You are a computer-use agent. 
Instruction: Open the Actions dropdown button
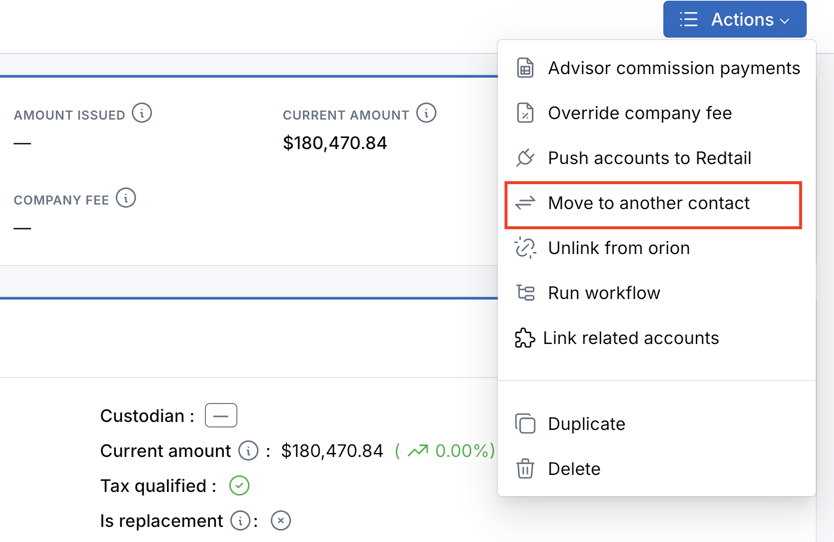click(735, 20)
